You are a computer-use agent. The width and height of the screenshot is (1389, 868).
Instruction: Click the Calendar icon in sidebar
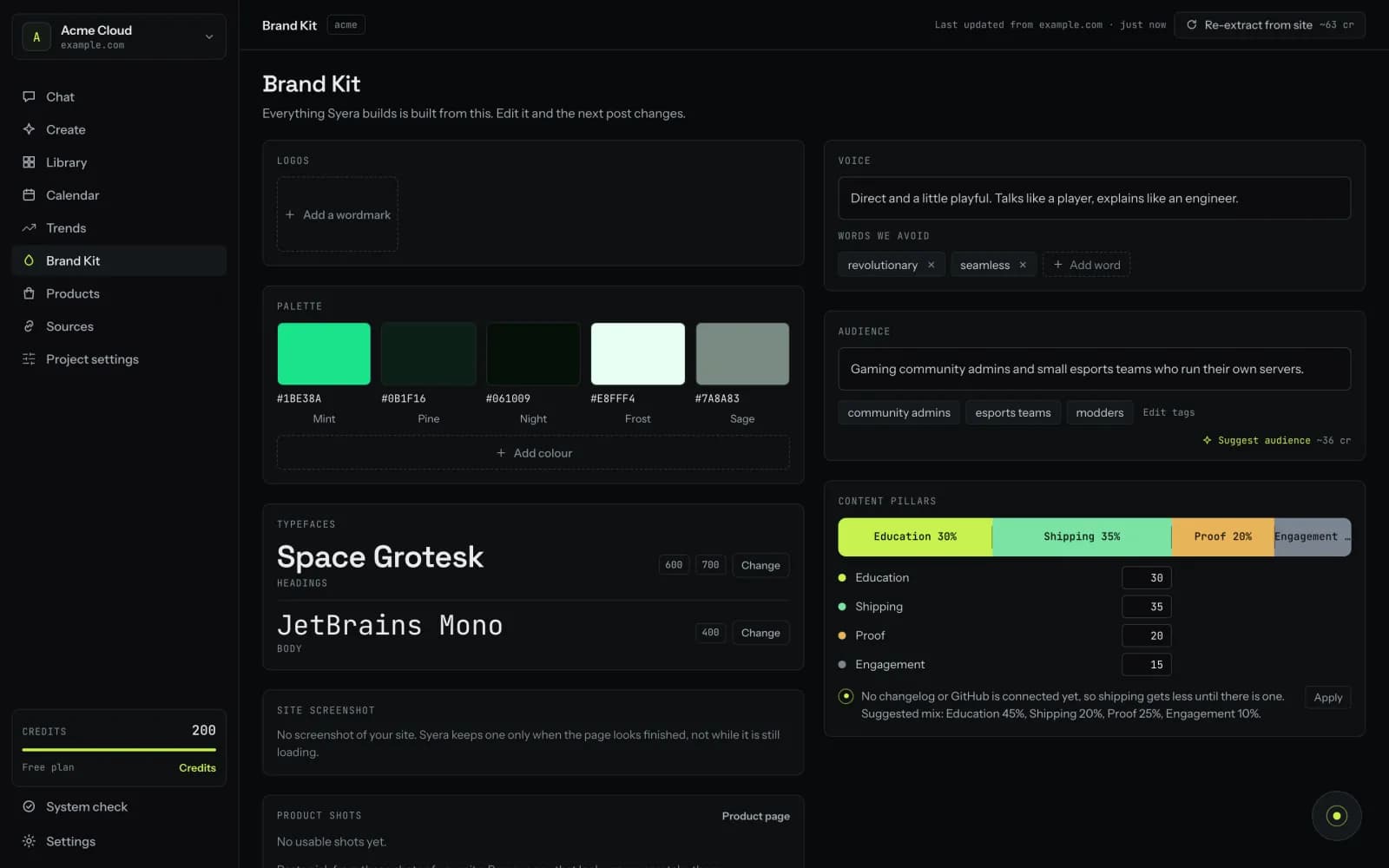(x=29, y=195)
